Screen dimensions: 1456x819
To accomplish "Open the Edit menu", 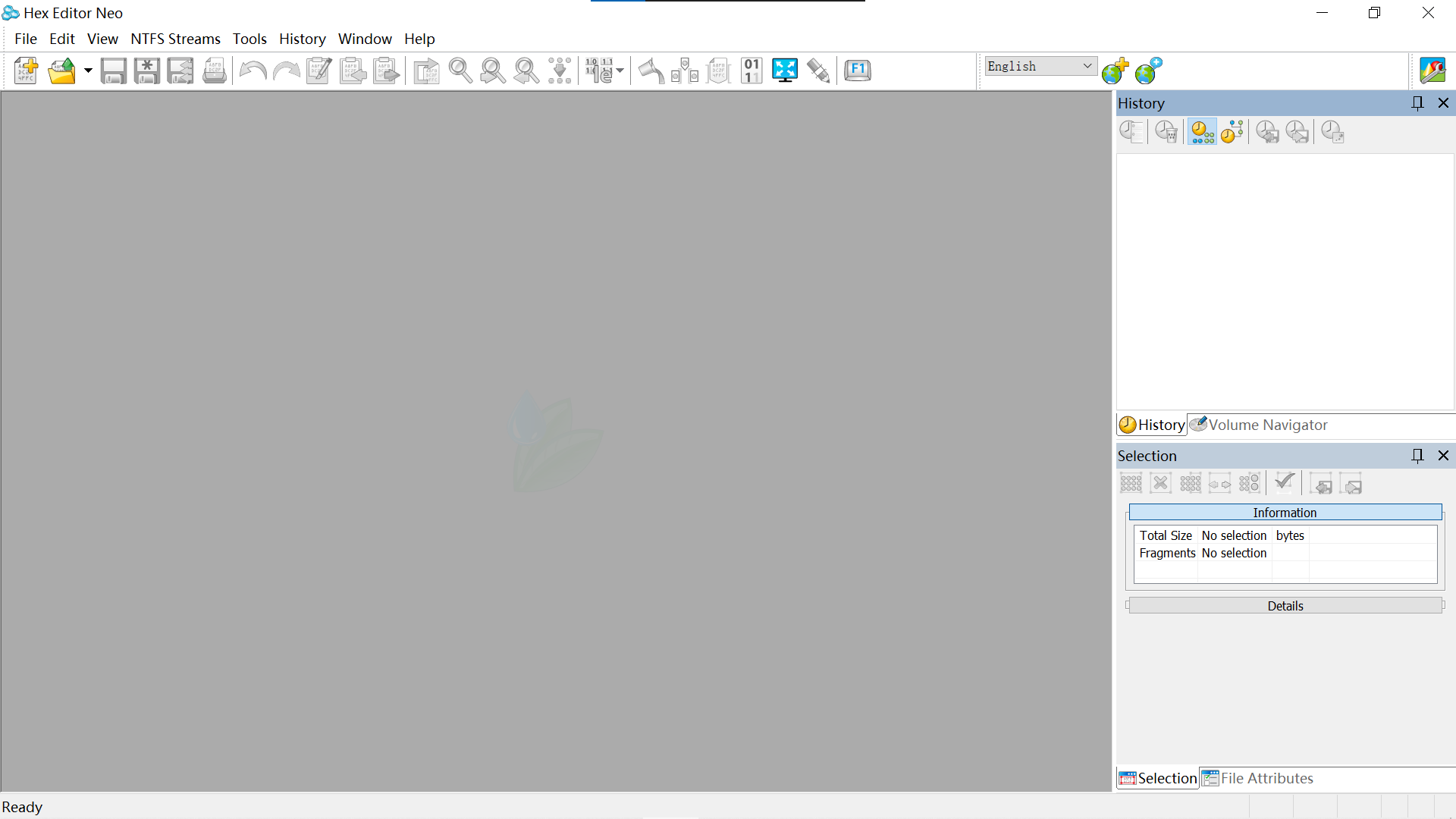I will coord(61,38).
